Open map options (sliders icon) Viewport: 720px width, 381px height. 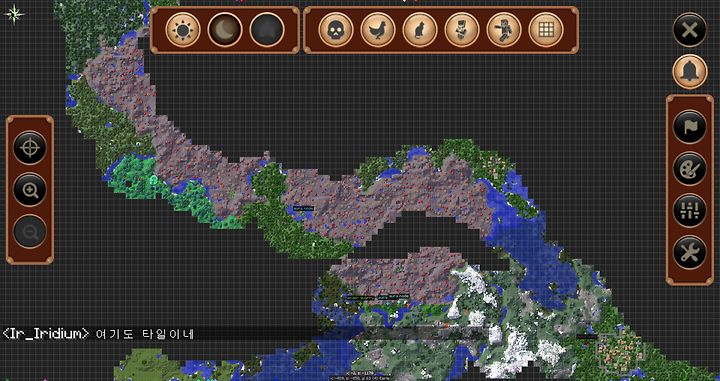[690, 211]
